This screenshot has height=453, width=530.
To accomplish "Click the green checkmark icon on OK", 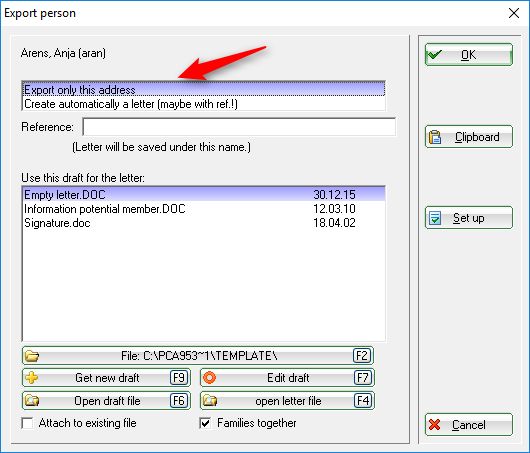I will point(434,54).
